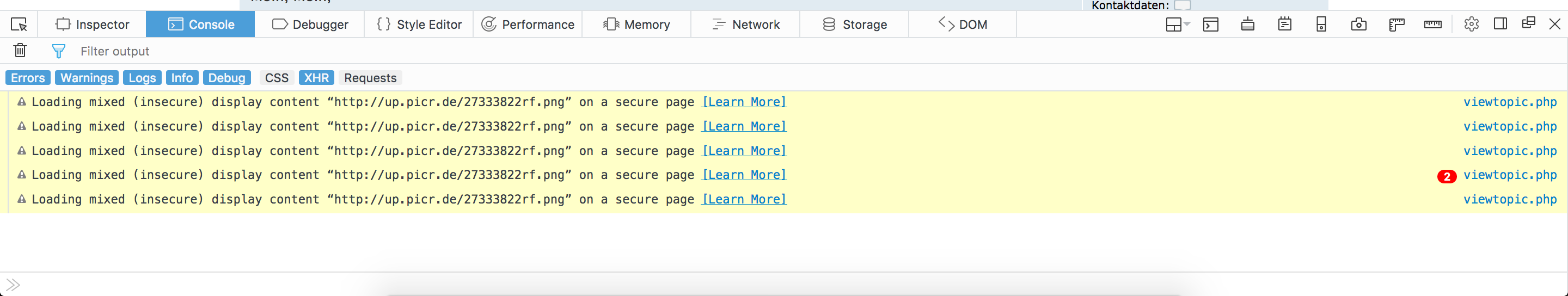Click first Learn More link

click(x=744, y=102)
